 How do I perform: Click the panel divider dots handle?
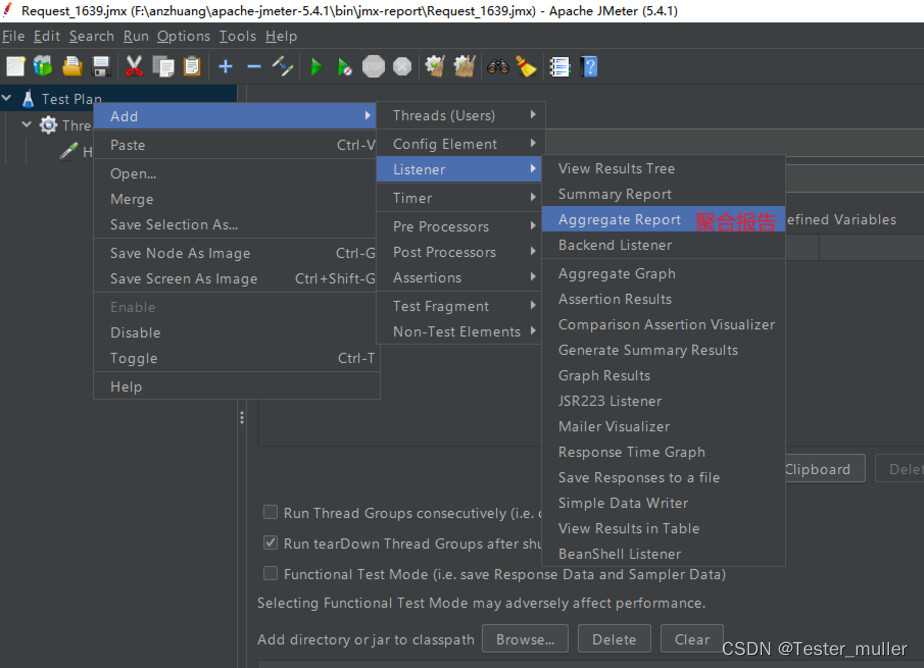click(x=242, y=418)
